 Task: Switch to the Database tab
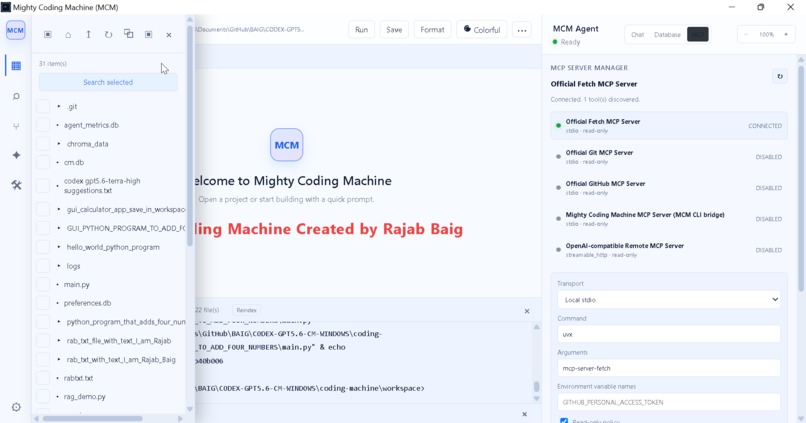(667, 34)
